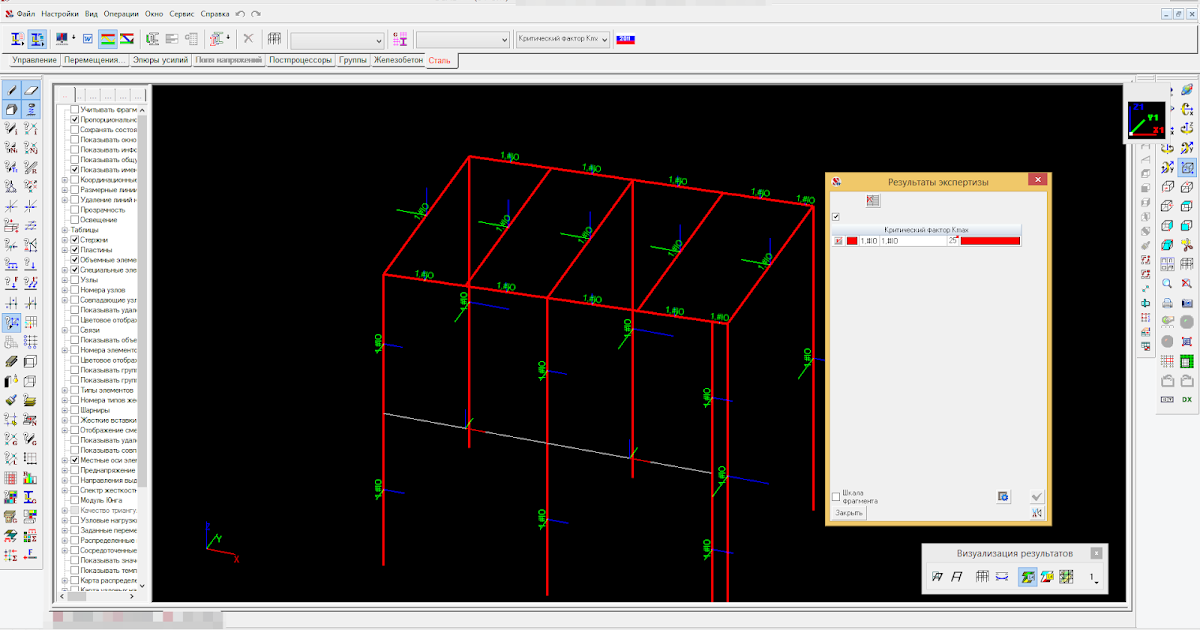Open the empty combo box after pink grid icon
Viewport: 1200px width, 630px height.
(x=463, y=39)
